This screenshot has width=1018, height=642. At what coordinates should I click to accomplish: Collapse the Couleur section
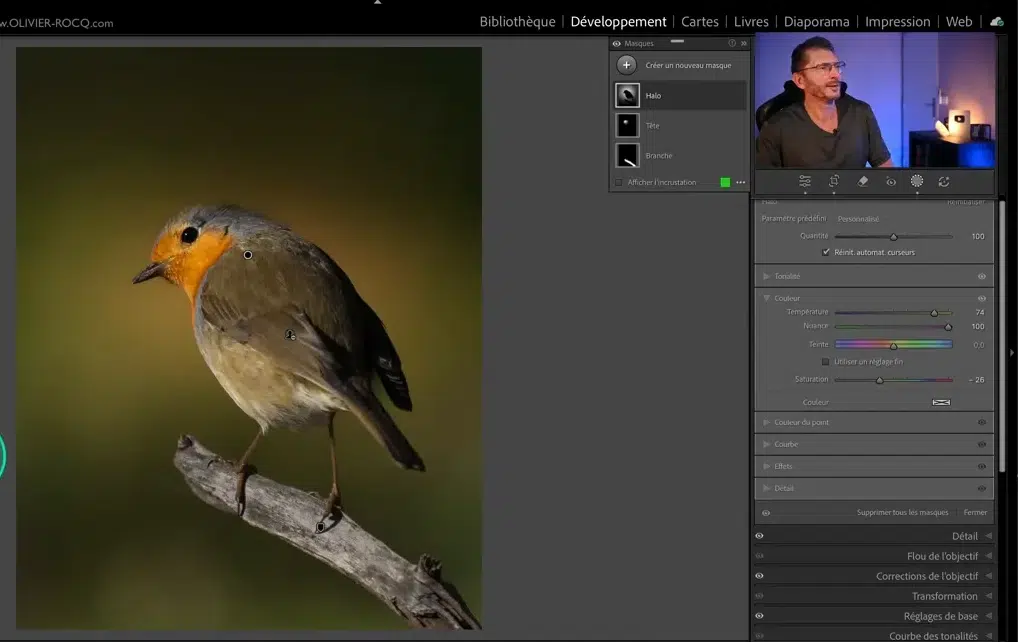[x=767, y=298]
